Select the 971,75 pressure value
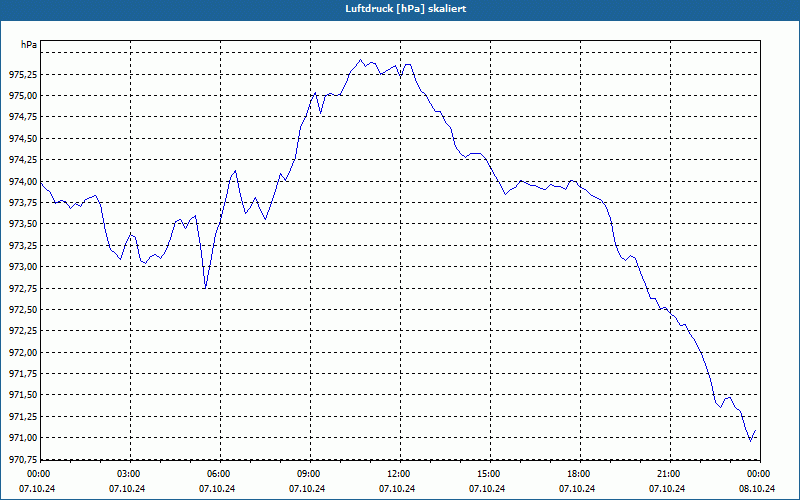Image resolution: width=800 pixels, height=500 pixels. point(23,374)
